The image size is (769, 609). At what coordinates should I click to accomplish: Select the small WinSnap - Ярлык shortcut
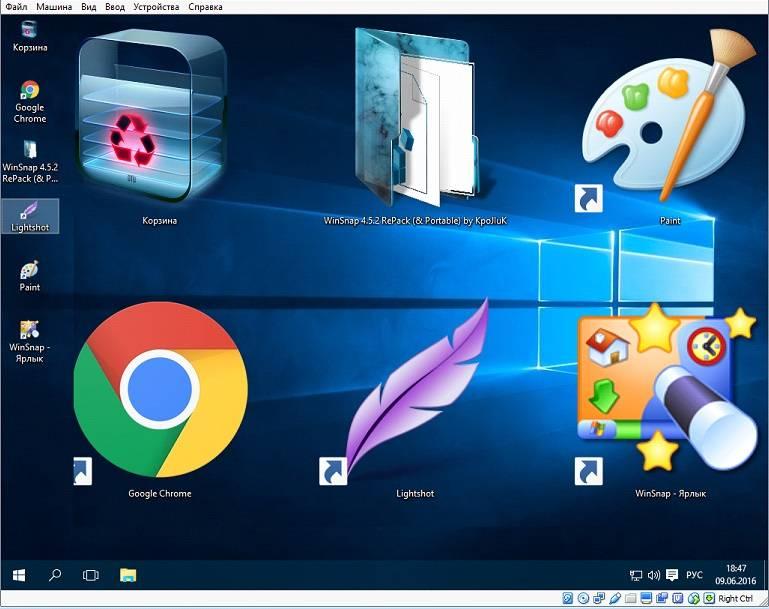click(29, 330)
